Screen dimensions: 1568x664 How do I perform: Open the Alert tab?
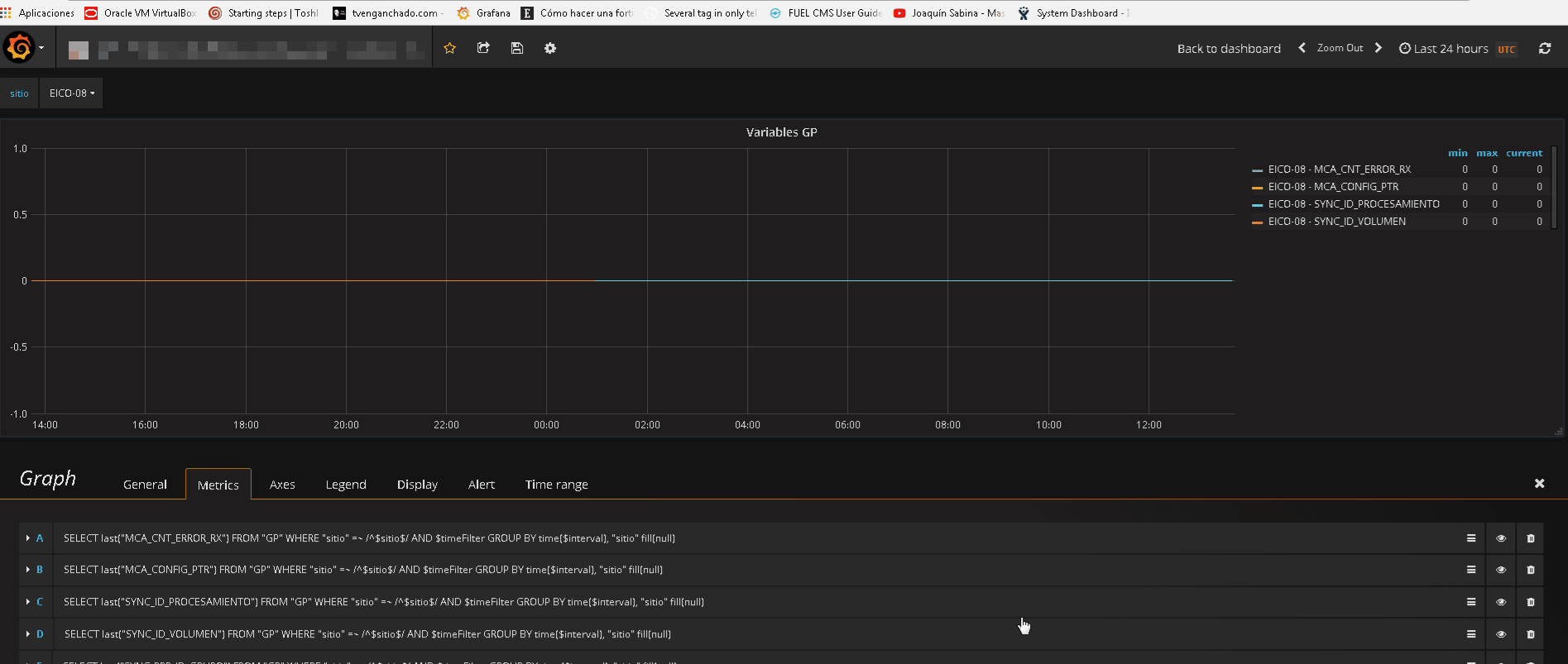[482, 485]
